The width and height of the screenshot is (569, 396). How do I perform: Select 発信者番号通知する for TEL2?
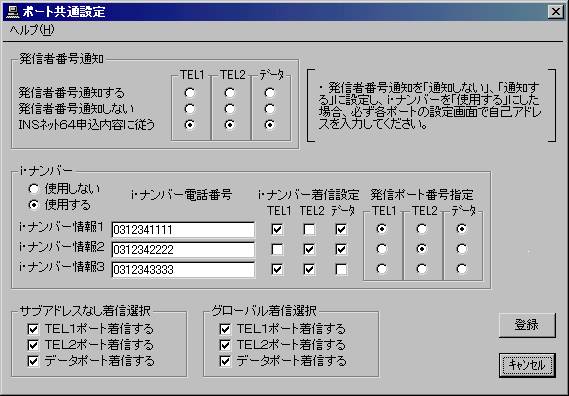[229, 93]
